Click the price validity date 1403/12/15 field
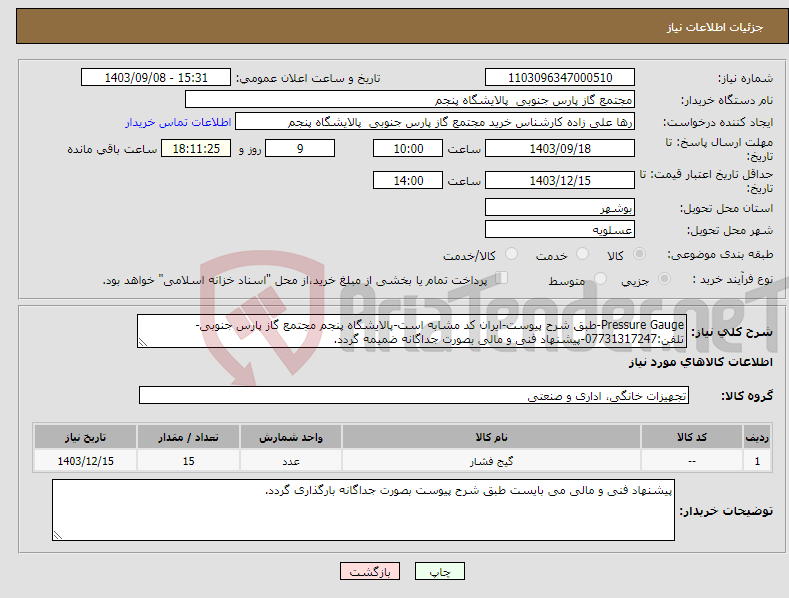The image size is (789, 598). point(560,180)
